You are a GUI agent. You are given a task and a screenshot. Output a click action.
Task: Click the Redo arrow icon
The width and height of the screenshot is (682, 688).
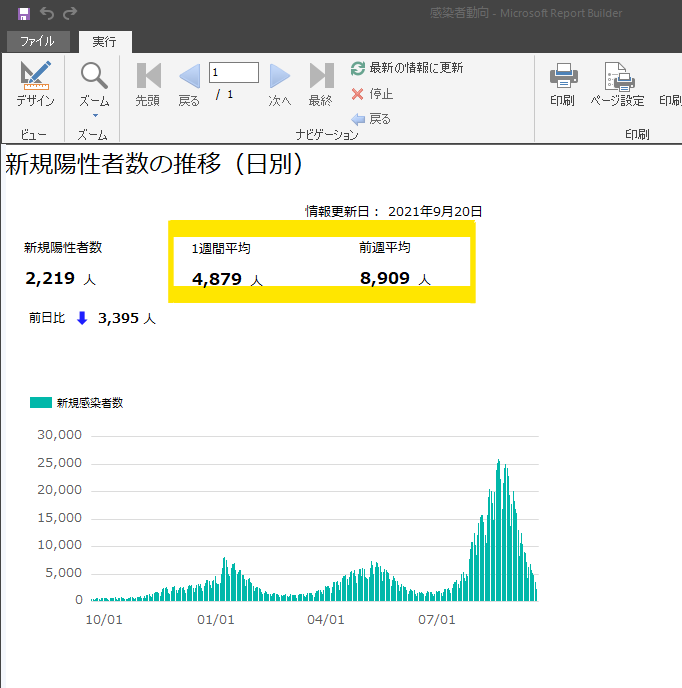coord(70,13)
